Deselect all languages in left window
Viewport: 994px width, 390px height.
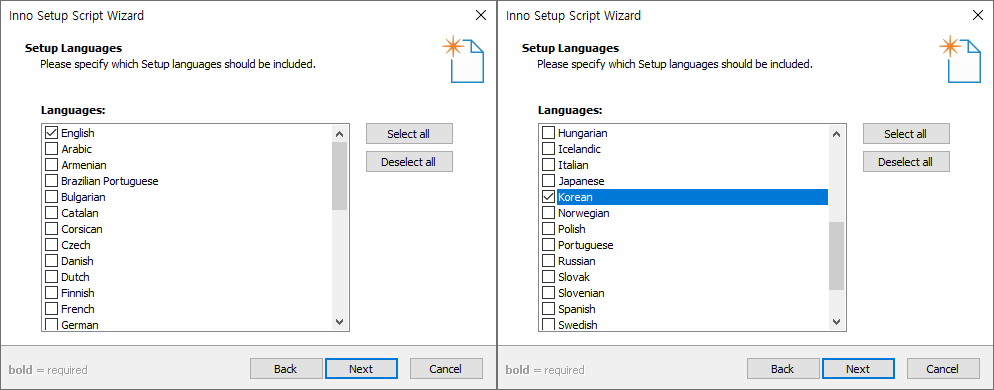coord(409,162)
